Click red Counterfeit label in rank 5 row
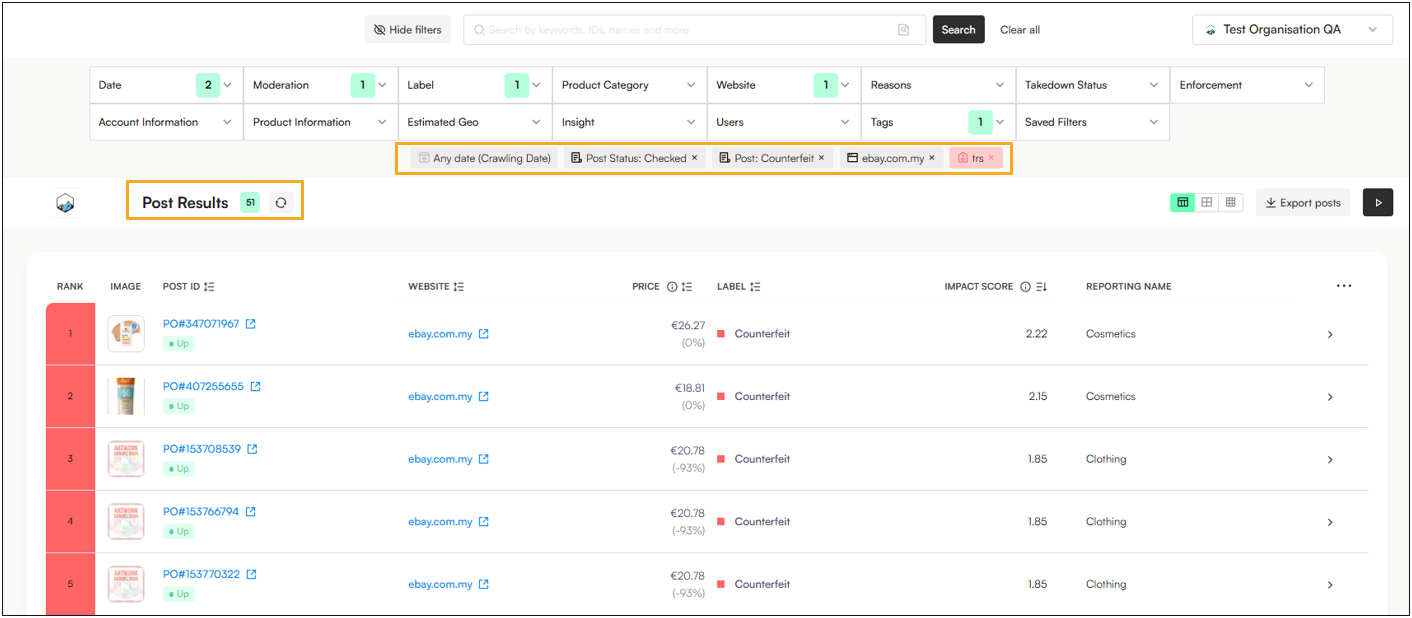1412x618 pixels. pyautogui.click(x=754, y=584)
